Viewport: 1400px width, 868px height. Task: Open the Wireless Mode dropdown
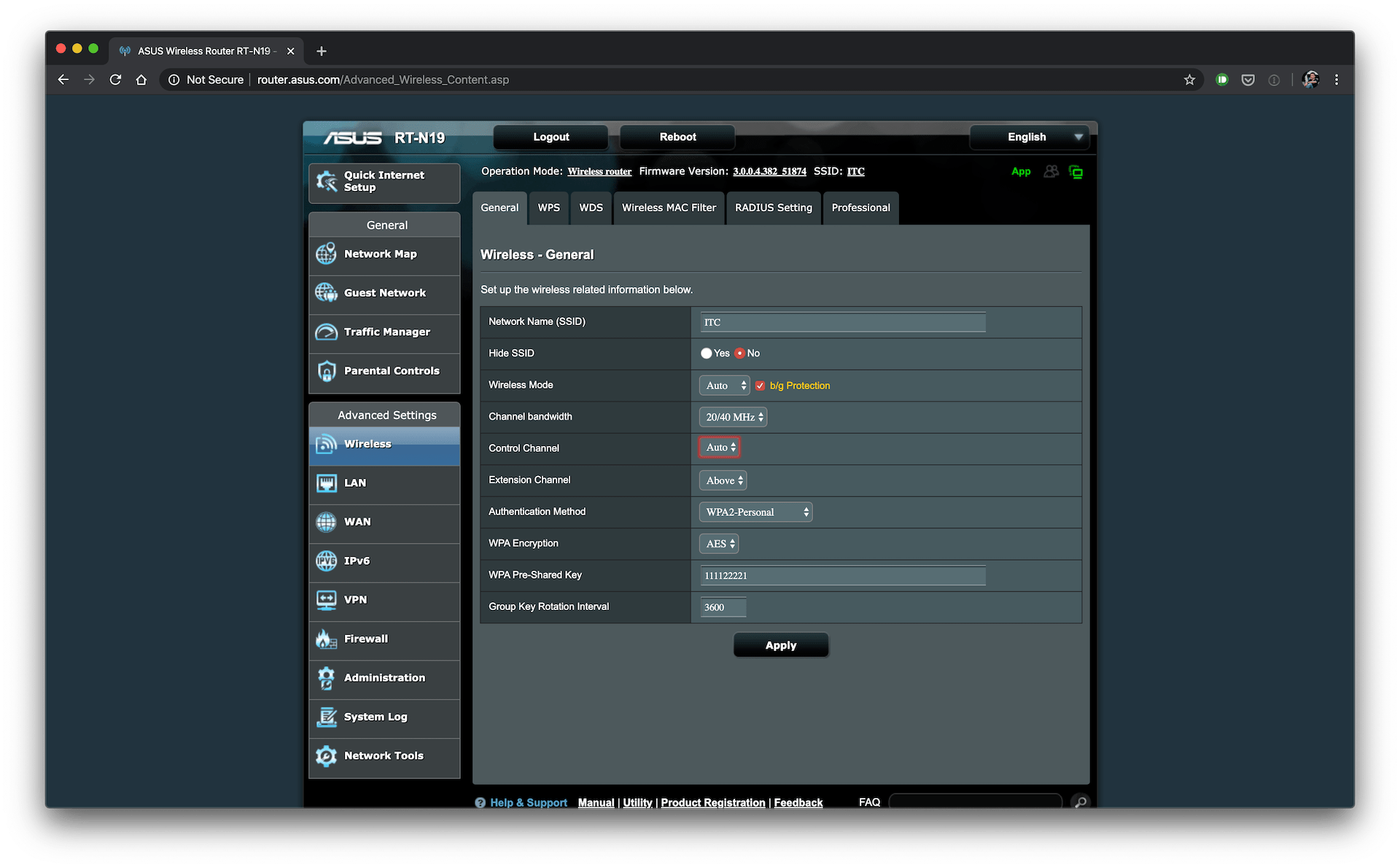tap(724, 386)
